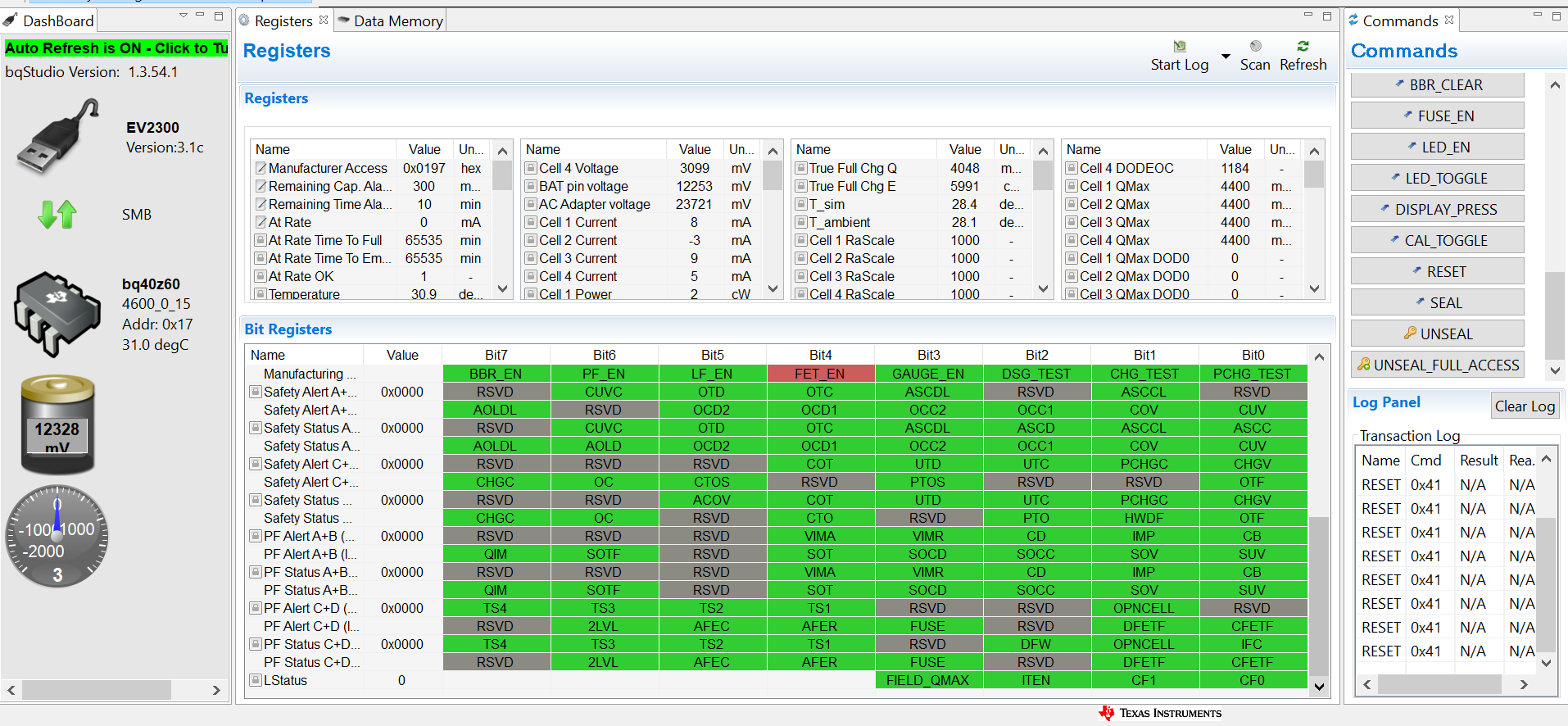Toggle the GAUGE_EN bit cell

tap(928, 374)
